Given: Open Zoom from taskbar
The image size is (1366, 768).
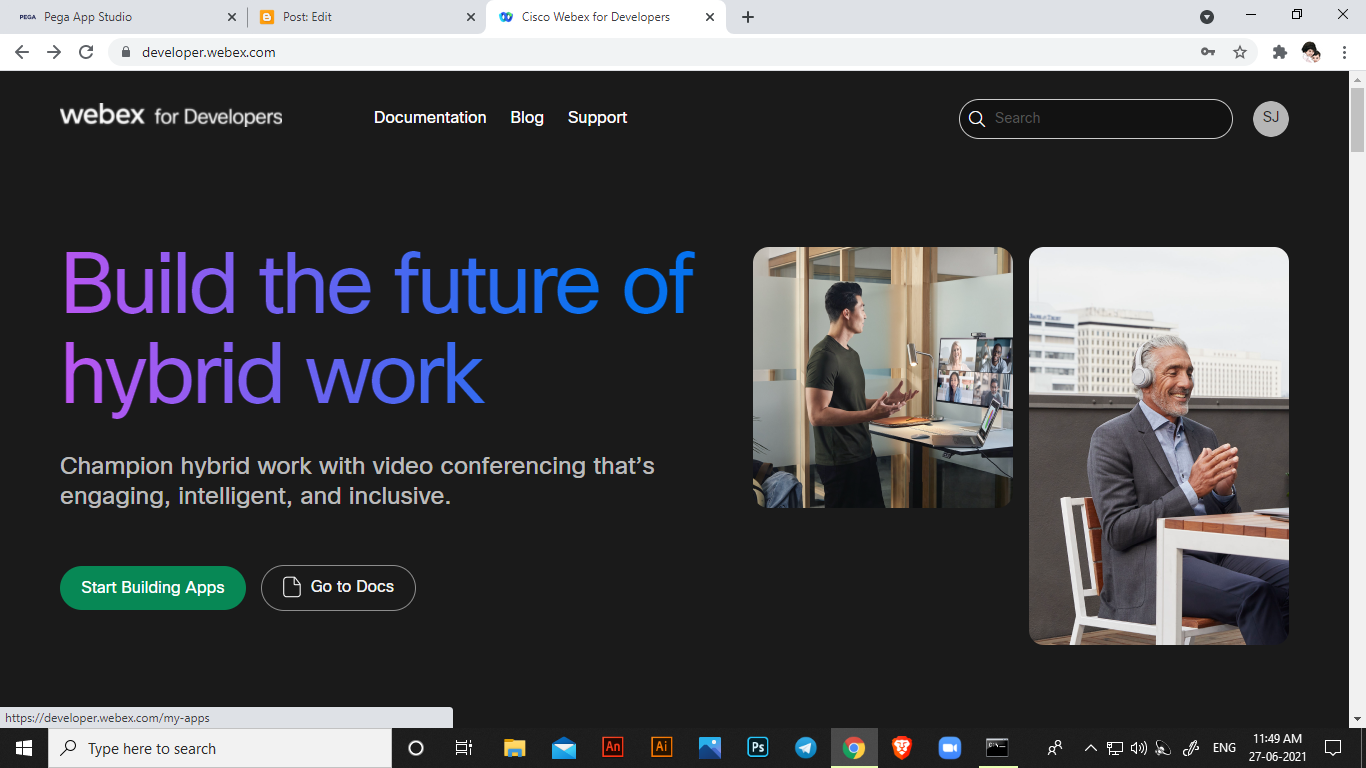Looking at the screenshot, I should pyautogui.click(x=949, y=748).
